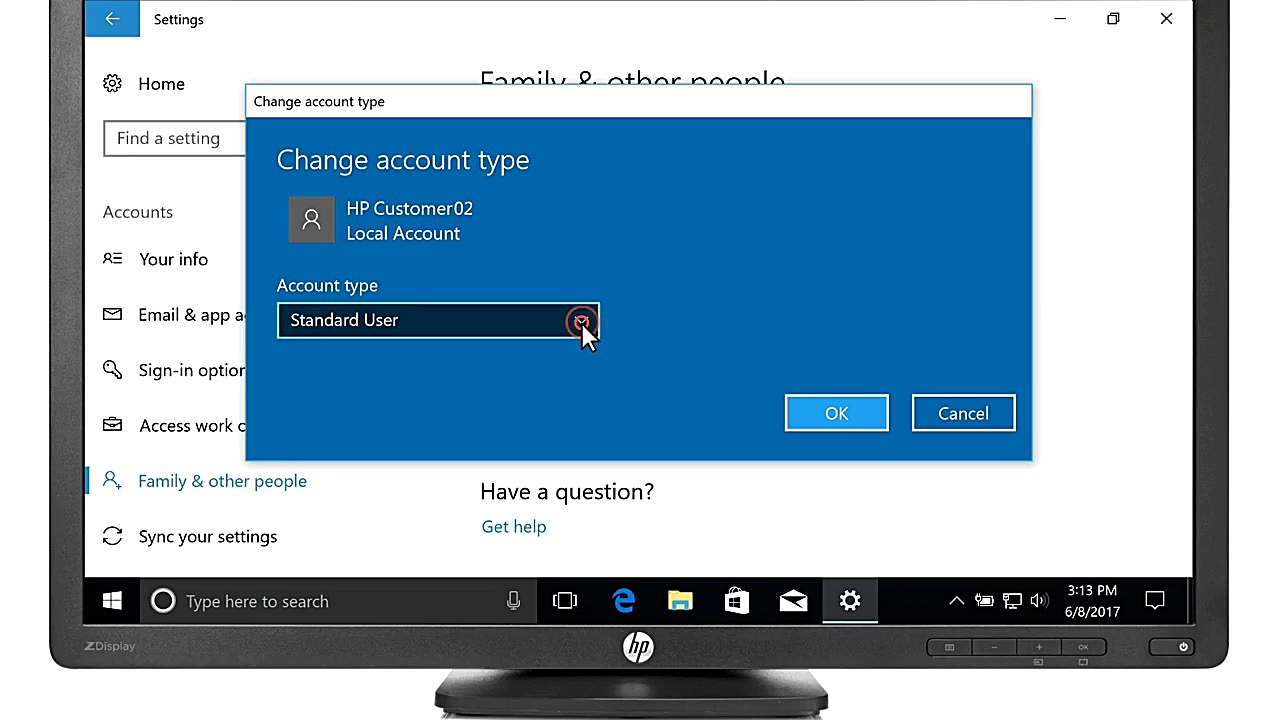Viewport: 1280px width, 720px height.
Task: Click the Cortana circle icon
Action: tap(163, 601)
